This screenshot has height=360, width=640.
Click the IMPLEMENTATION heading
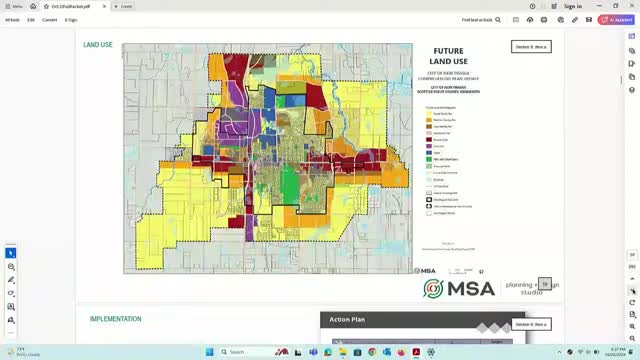(116, 319)
